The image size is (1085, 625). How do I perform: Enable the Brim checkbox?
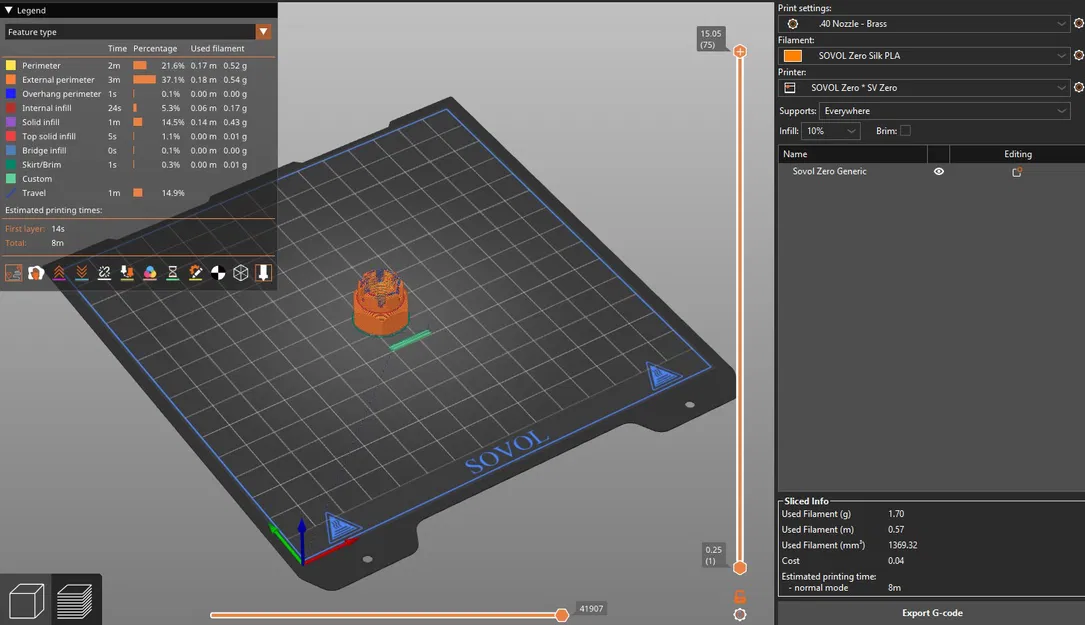point(905,131)
